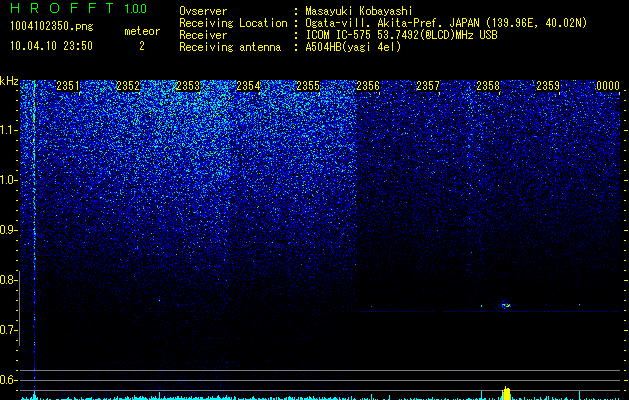629x400 pixels.
Task: Select the 1.0 kHz frequency label
Action: point(8,180)
